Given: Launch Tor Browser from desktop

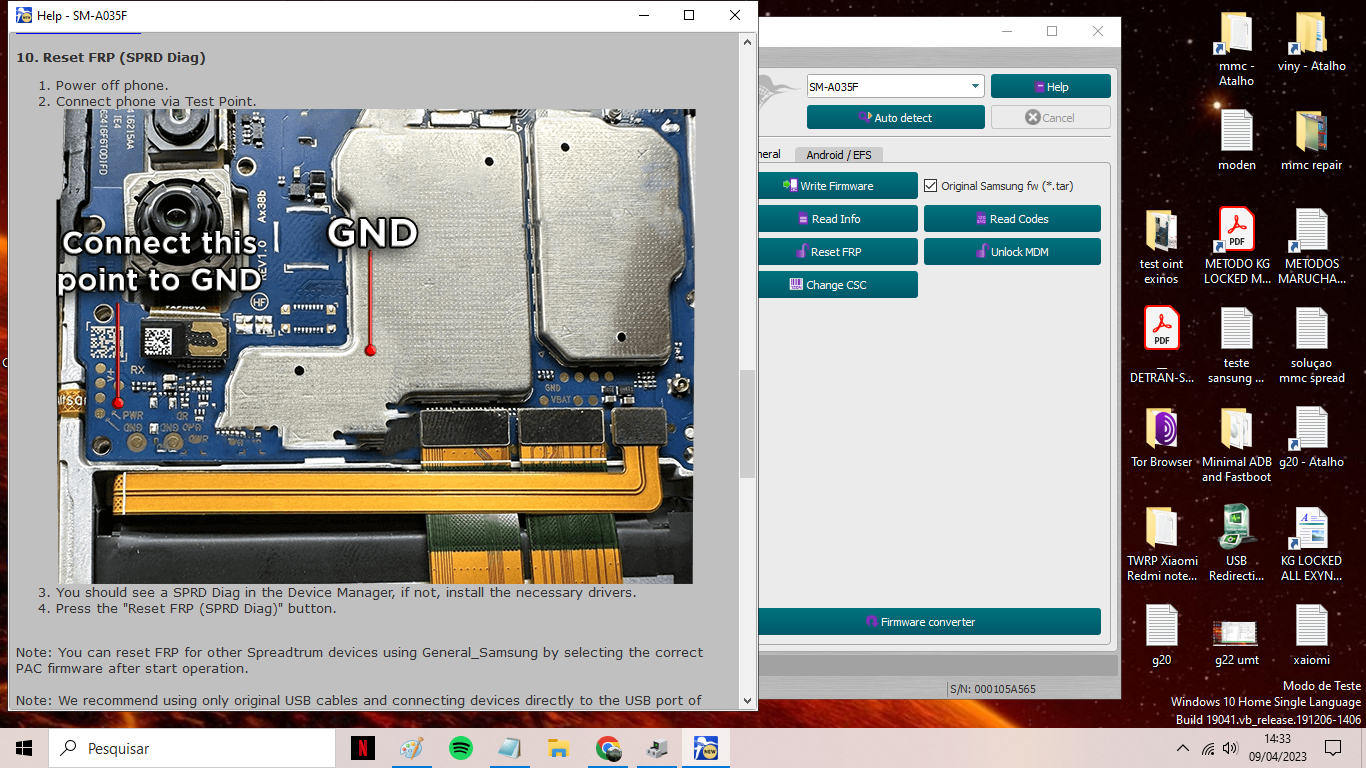Looking at the screenshot, I should (1161, 437).
